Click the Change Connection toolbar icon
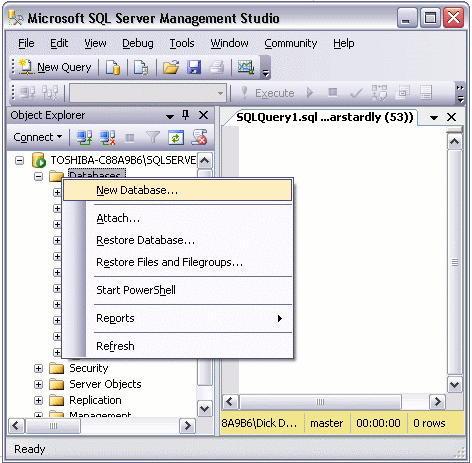Viewport: 472px width, 463px height. point(50,93)
